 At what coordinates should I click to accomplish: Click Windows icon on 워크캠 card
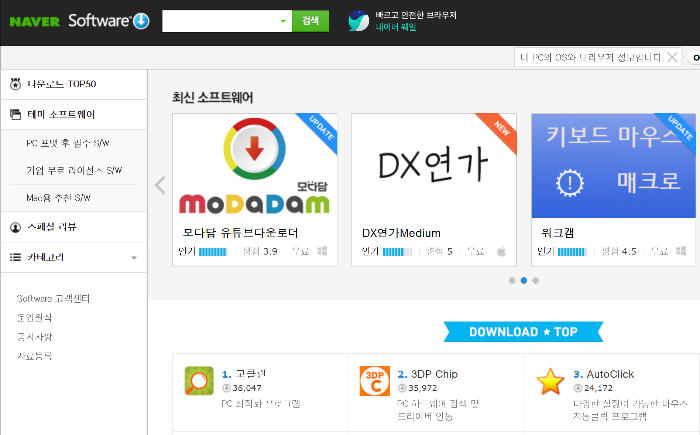tap(681, 251)
